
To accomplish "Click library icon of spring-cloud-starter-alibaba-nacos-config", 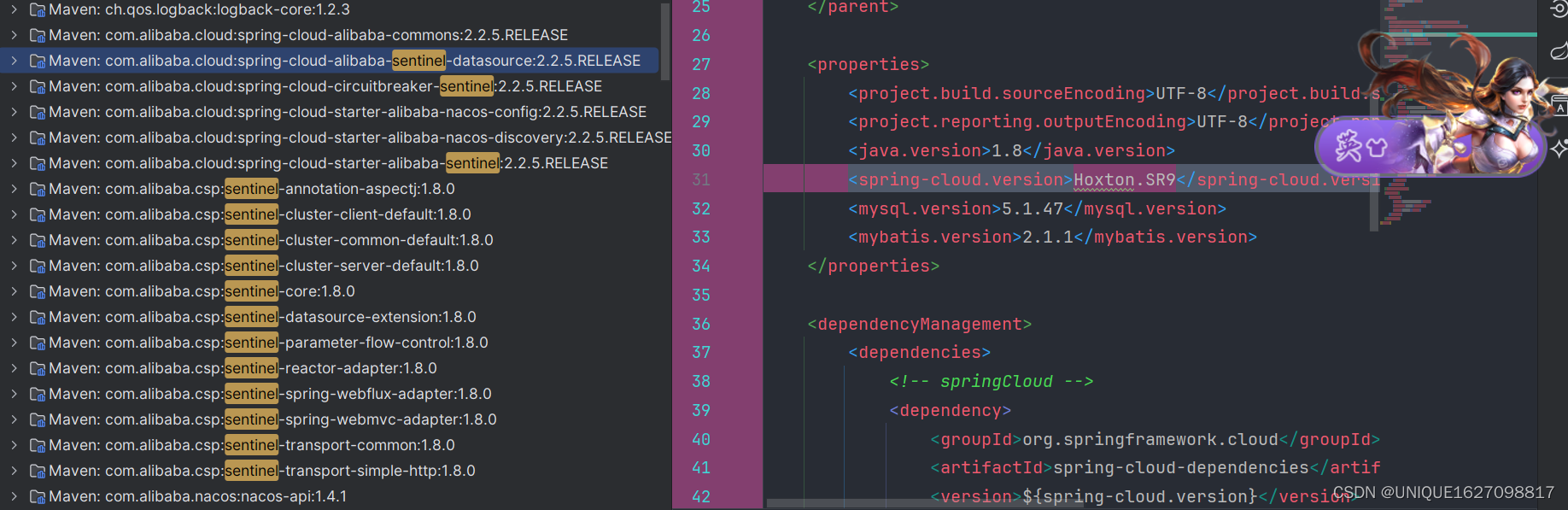I will pos(38,112).
